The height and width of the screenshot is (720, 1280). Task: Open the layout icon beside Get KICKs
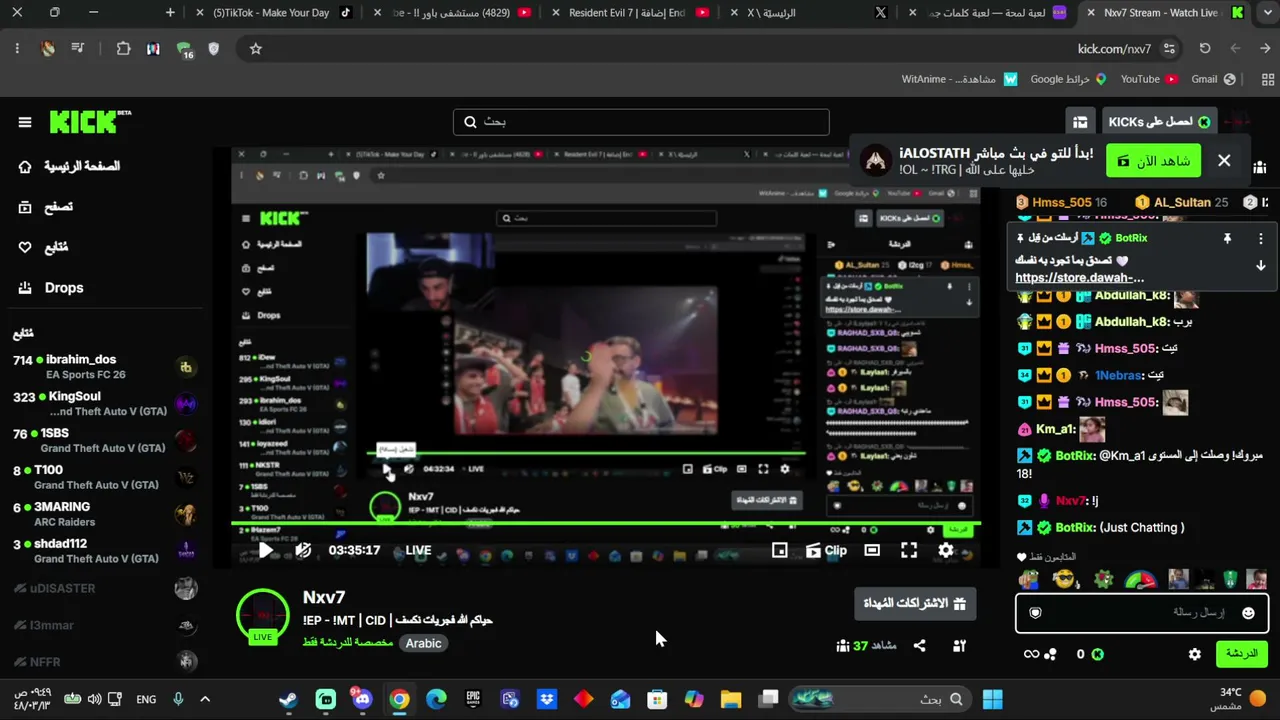tap(1080, 122)
